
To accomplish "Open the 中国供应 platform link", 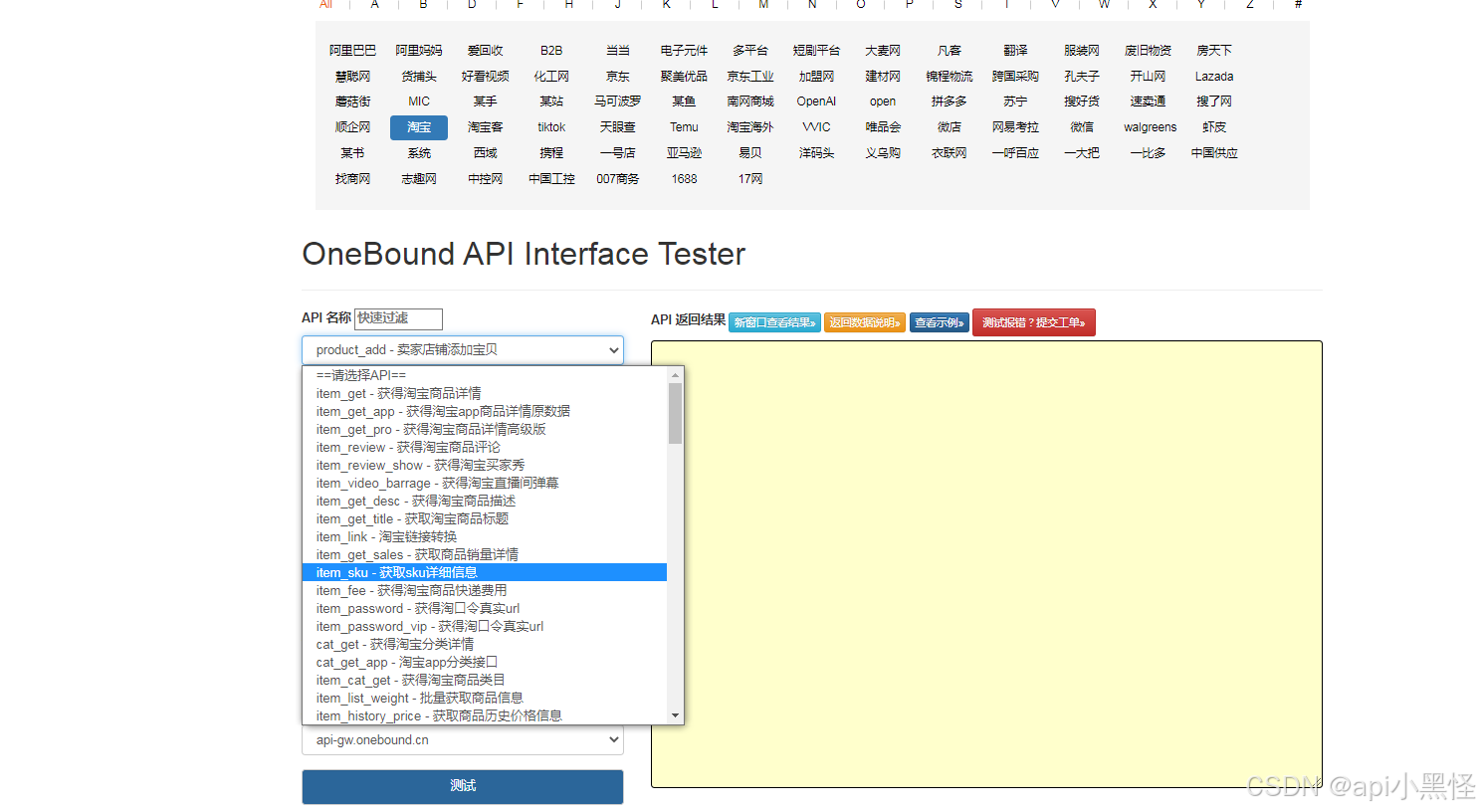I will 1214,153.
